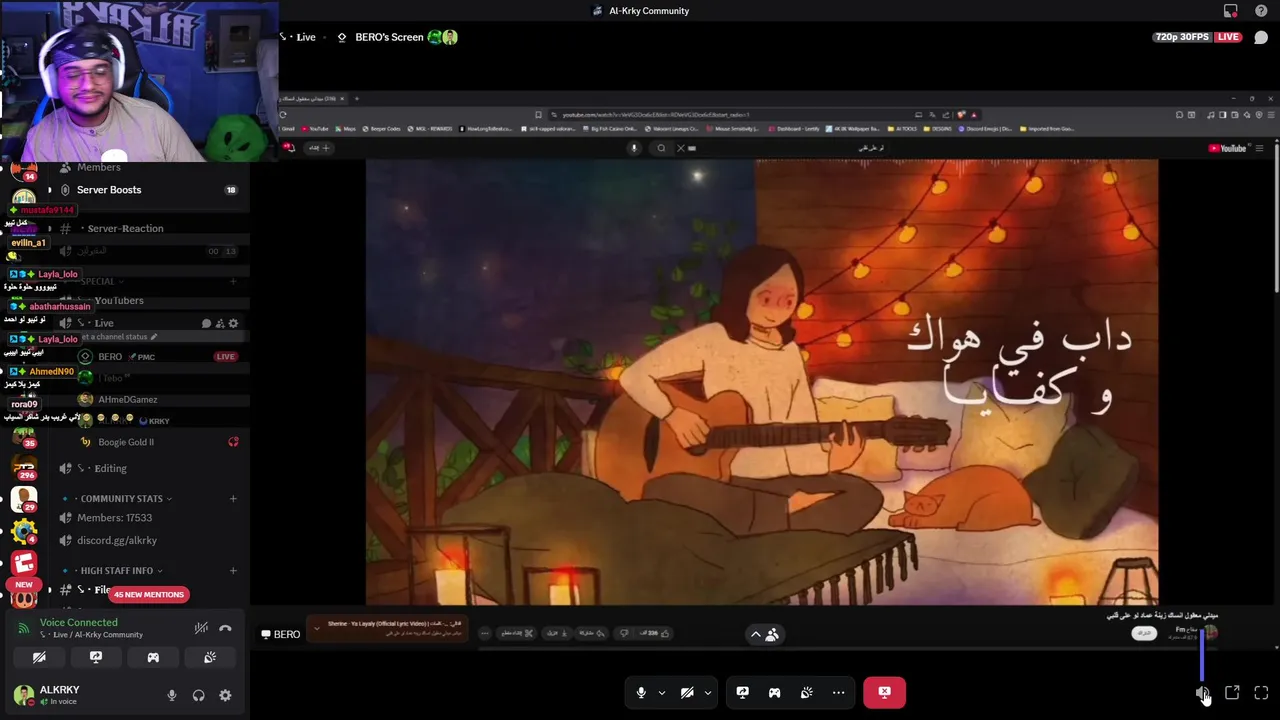Select the Live voice channel

pos(104,323)
